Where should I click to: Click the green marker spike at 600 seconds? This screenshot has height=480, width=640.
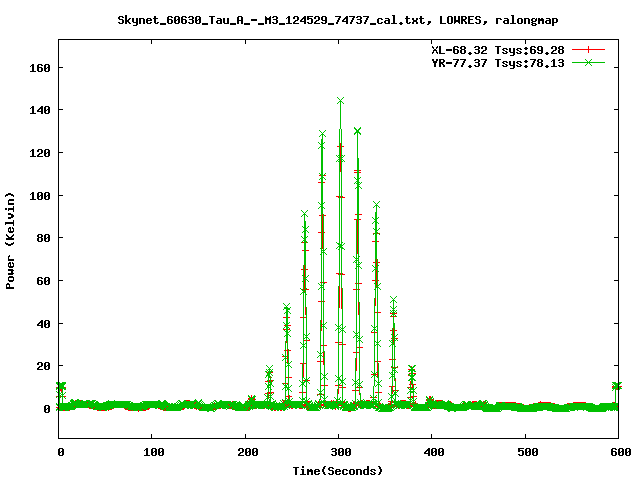616,385
